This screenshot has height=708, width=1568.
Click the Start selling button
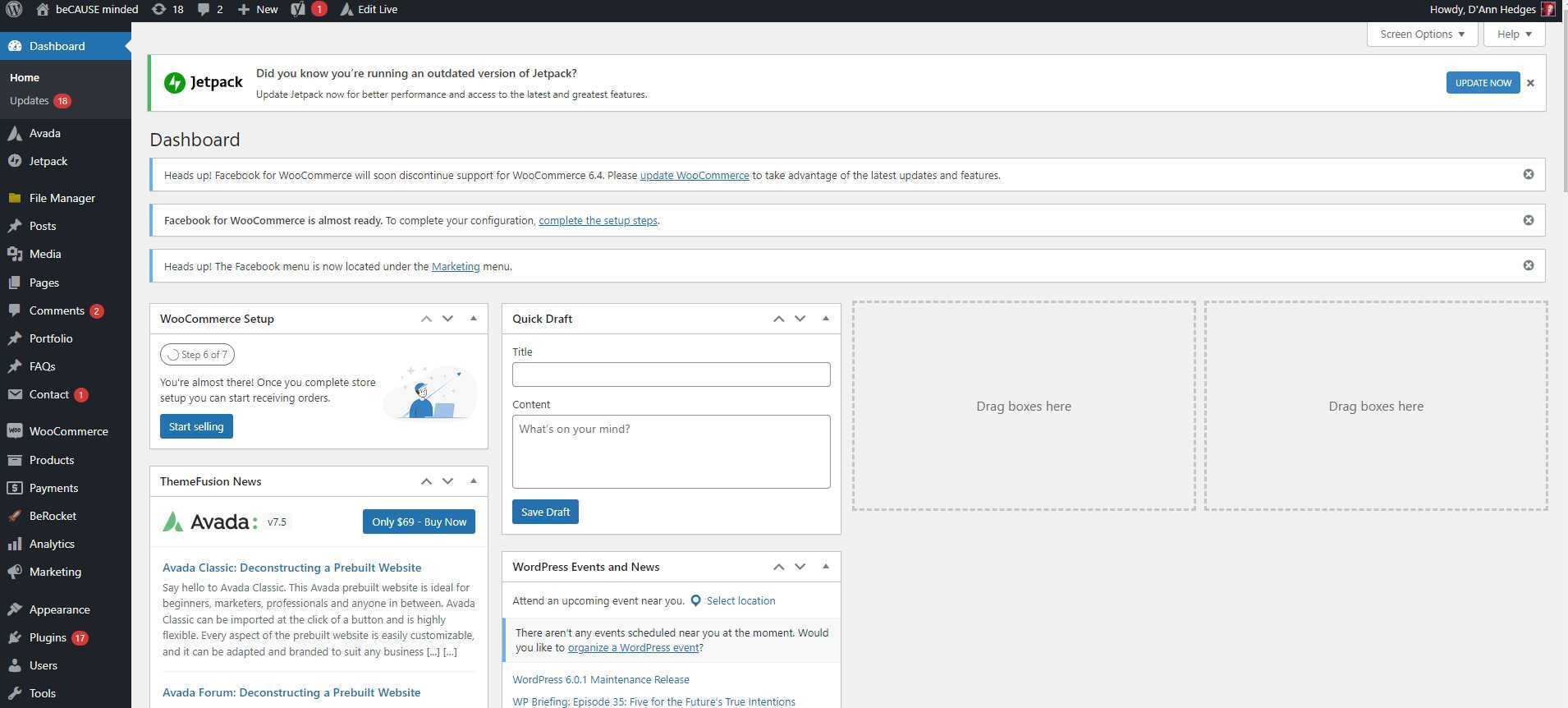196,426
